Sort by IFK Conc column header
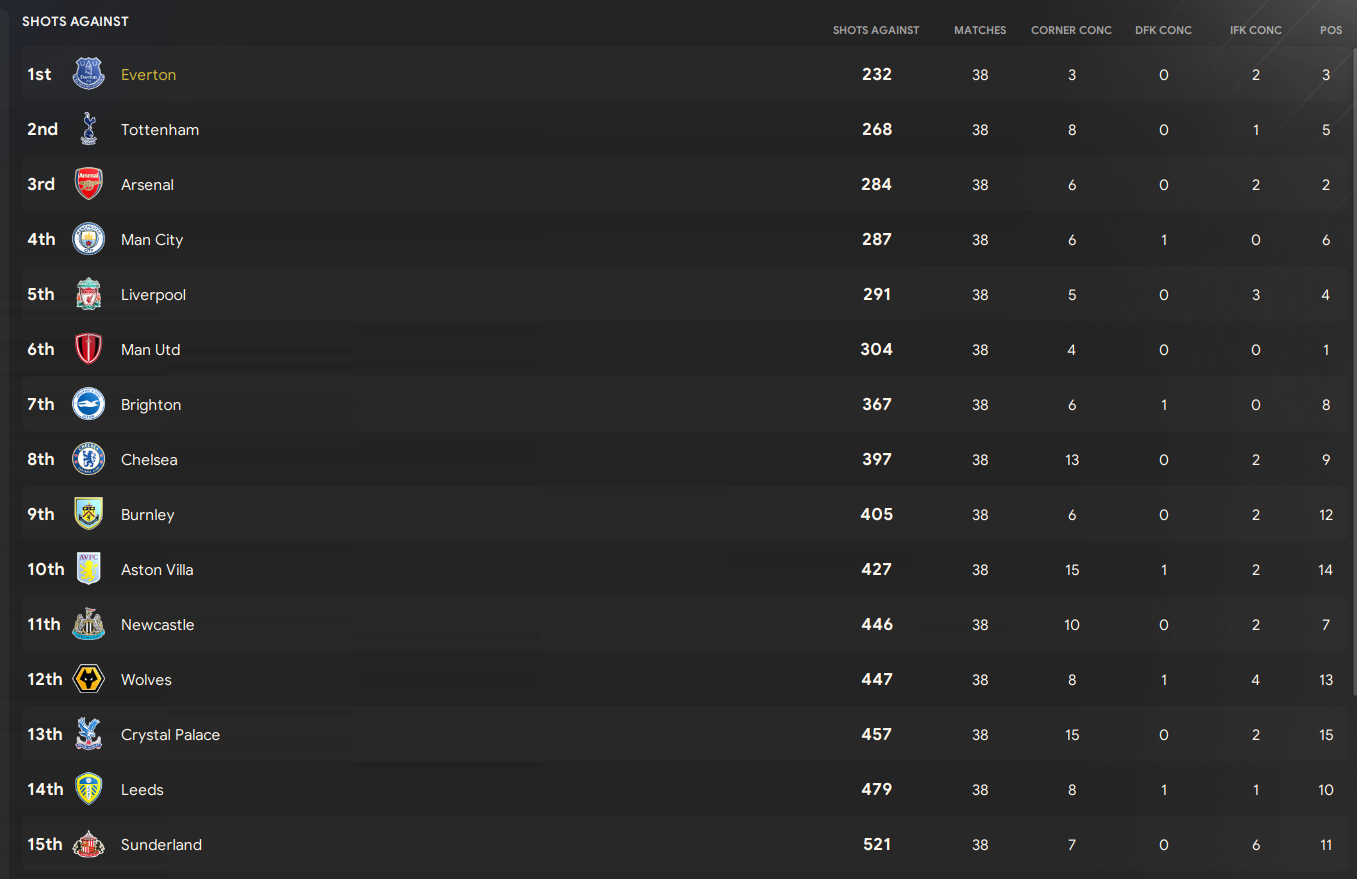1357x879 pixels. [1256, 30]
